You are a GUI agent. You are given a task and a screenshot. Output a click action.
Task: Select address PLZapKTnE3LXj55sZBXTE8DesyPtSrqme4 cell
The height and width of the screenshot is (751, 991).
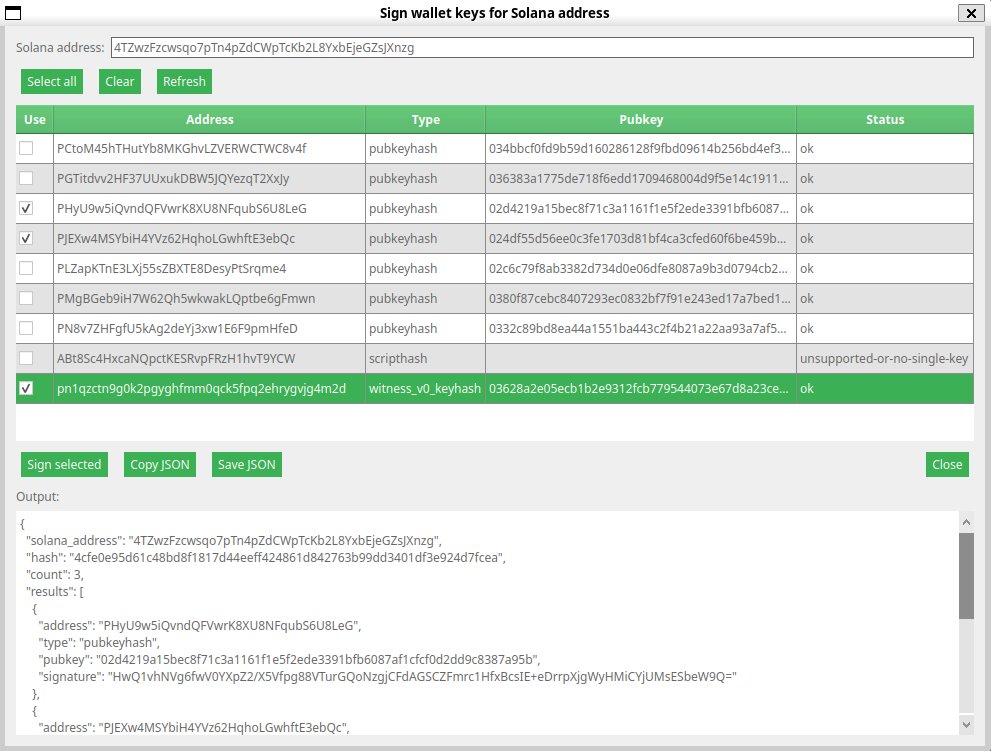point(209,269)
